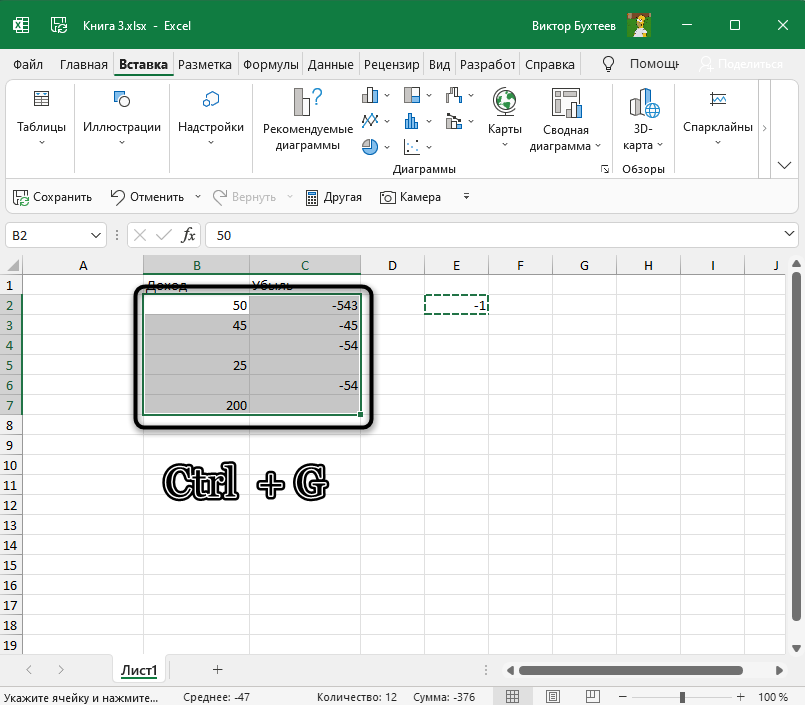Insert a pie chart from the ribbon

coord(371,146)
